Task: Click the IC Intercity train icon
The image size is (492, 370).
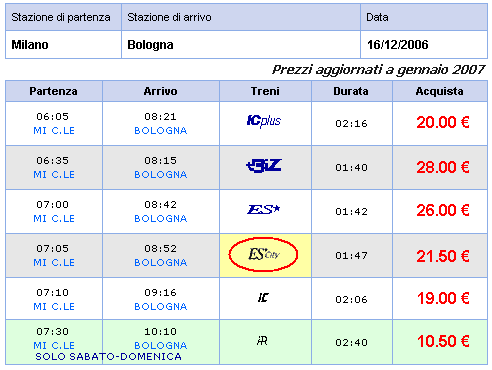Action: [x=263, y=297]
